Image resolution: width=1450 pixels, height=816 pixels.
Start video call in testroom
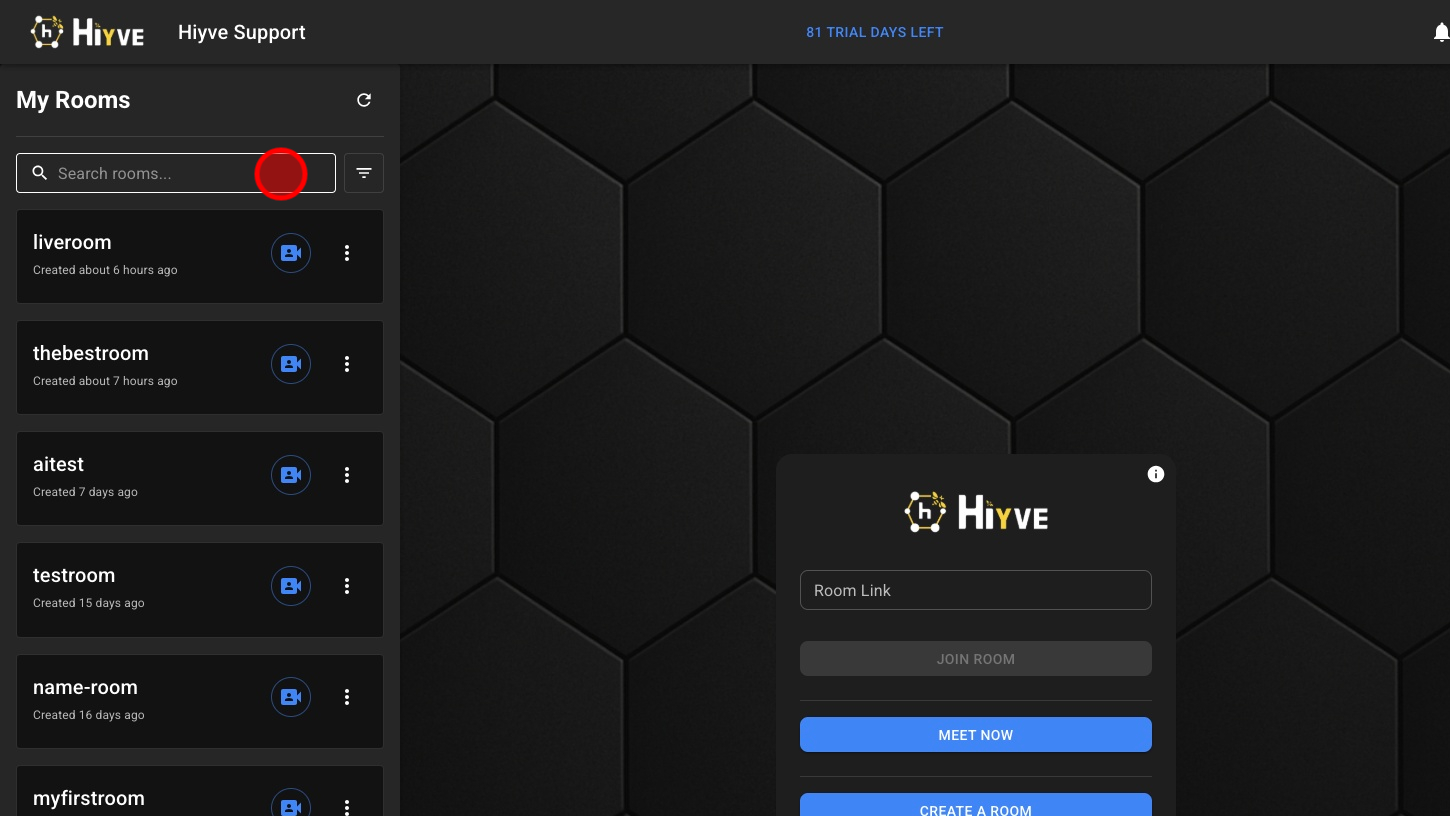click(291, 586)
